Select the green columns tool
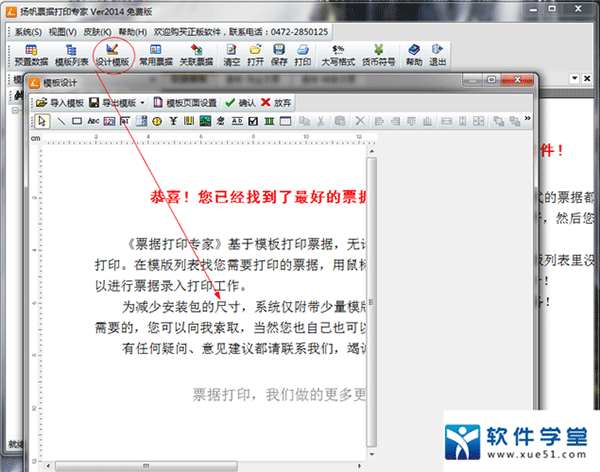Viewport: 600px width, 472px height. pyautogui.click(x=269, y=121)
